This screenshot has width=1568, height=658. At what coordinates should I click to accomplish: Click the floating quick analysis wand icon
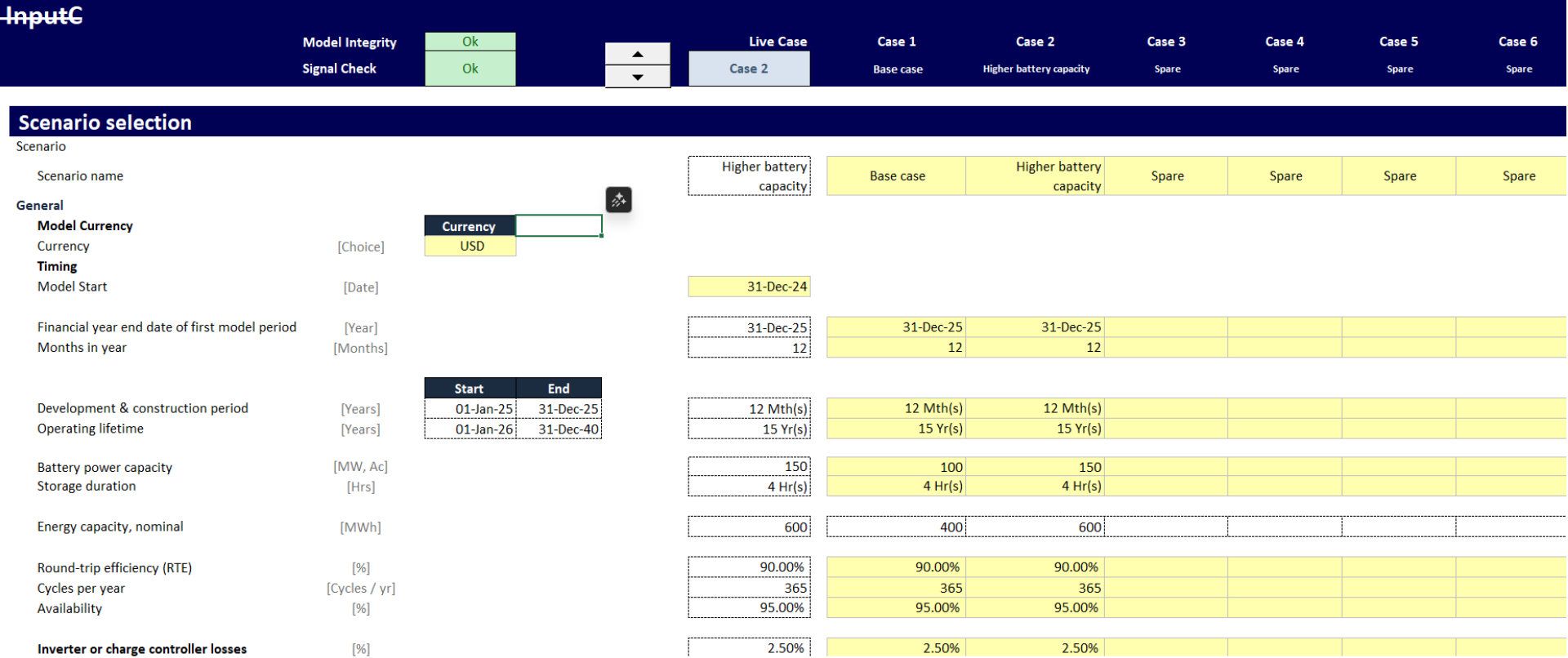[618, 200]
